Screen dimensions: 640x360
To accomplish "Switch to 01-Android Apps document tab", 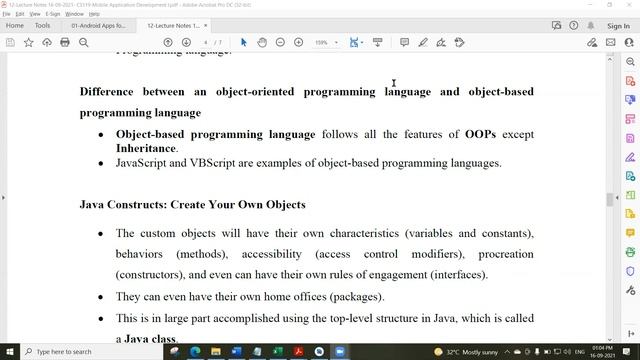I will pos(98,25).
